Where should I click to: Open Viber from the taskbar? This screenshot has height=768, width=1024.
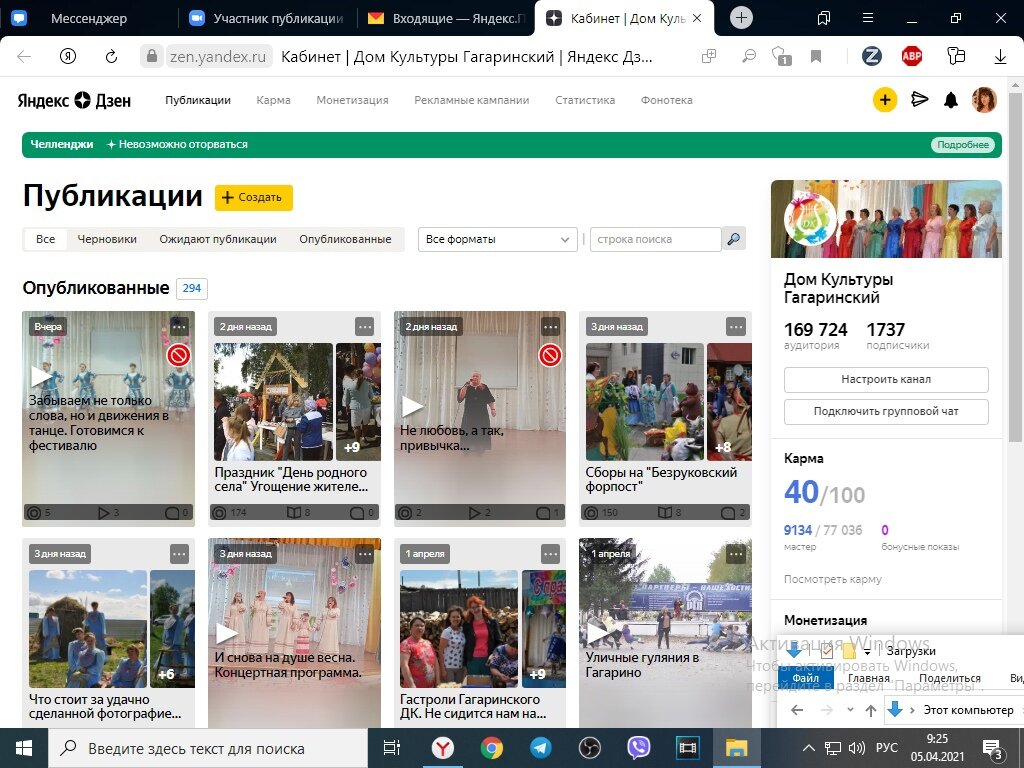click(x=638, y=748)
